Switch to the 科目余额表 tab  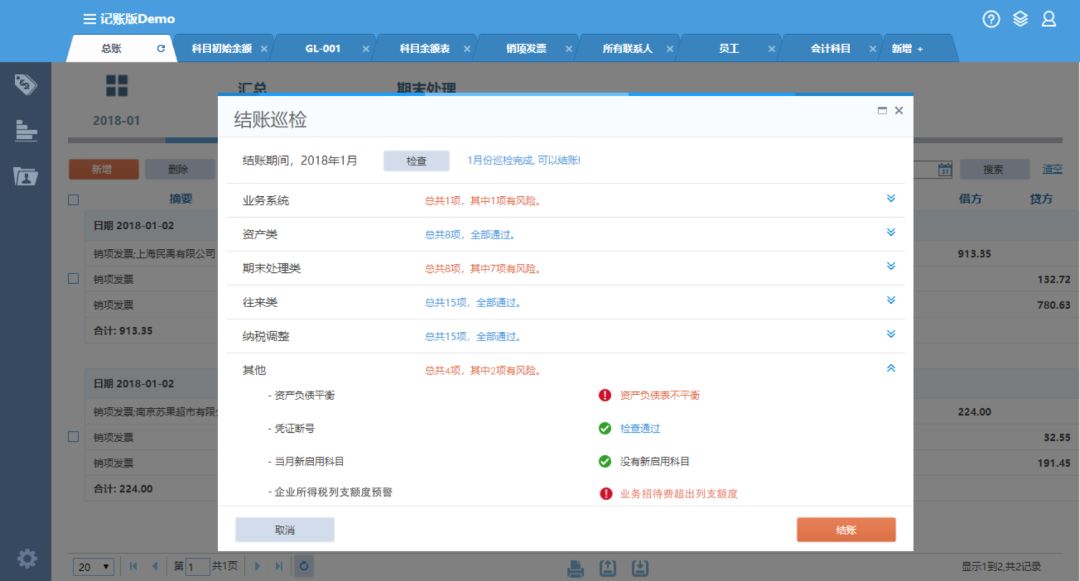(424, 48)
